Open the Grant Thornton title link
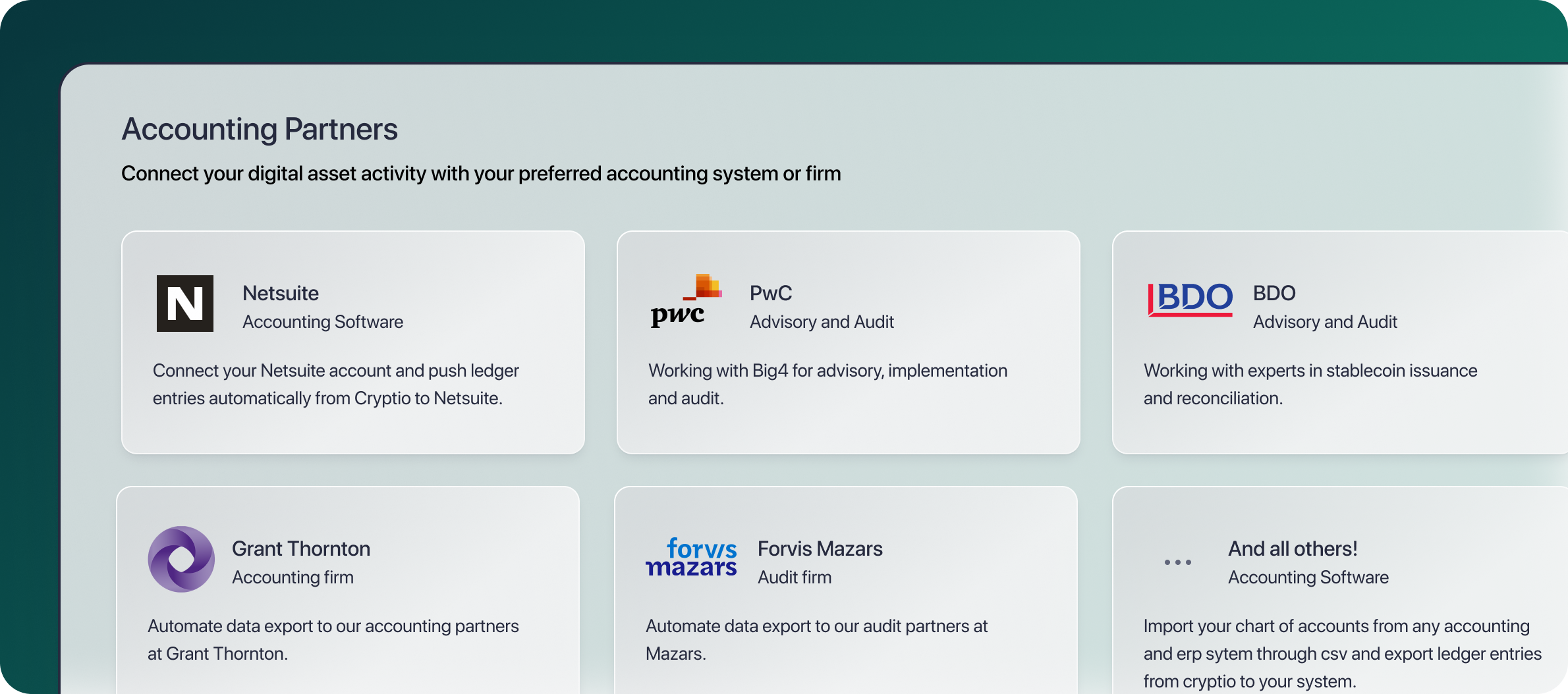 coord(301,548)
